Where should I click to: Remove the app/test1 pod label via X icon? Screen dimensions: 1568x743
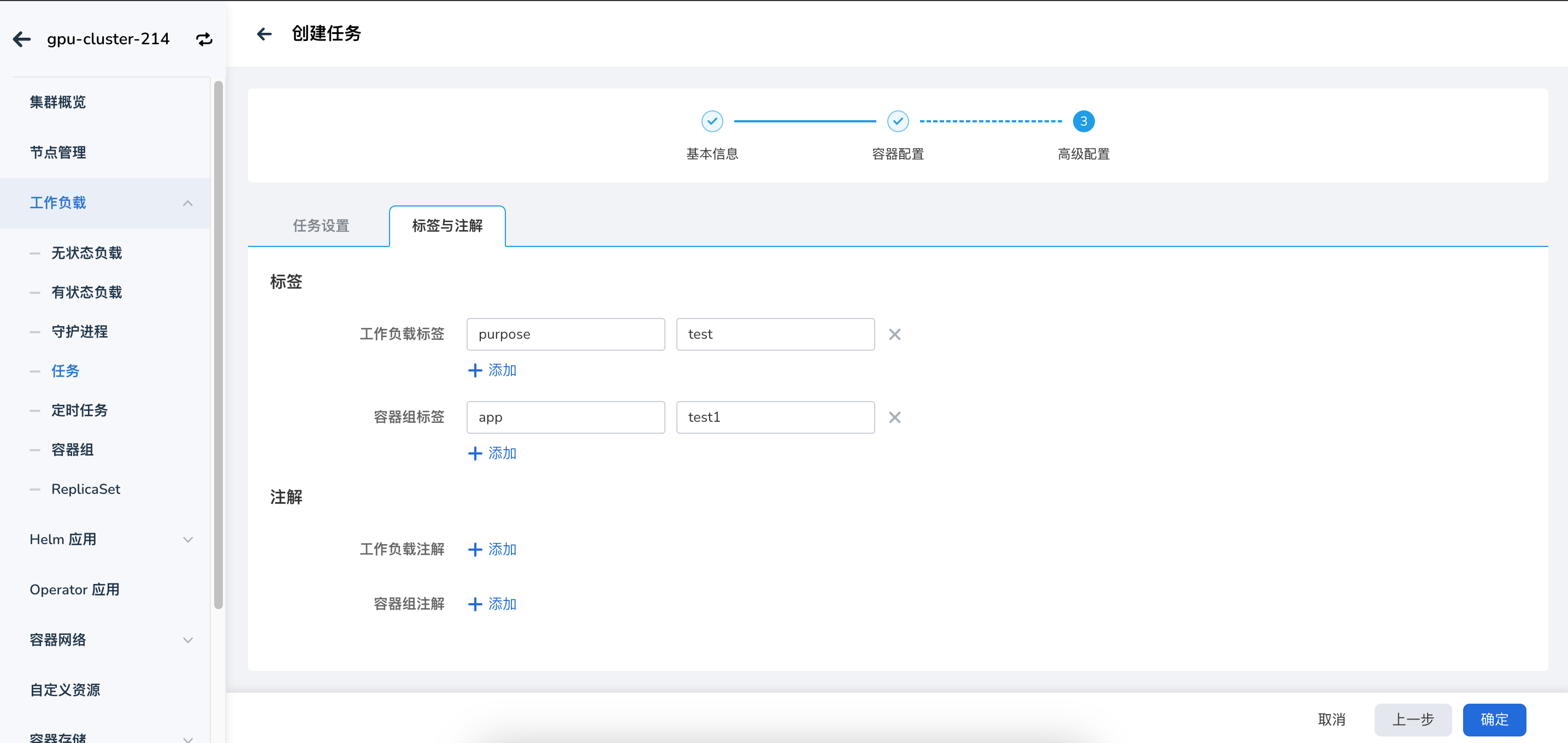tap(894, 417)
